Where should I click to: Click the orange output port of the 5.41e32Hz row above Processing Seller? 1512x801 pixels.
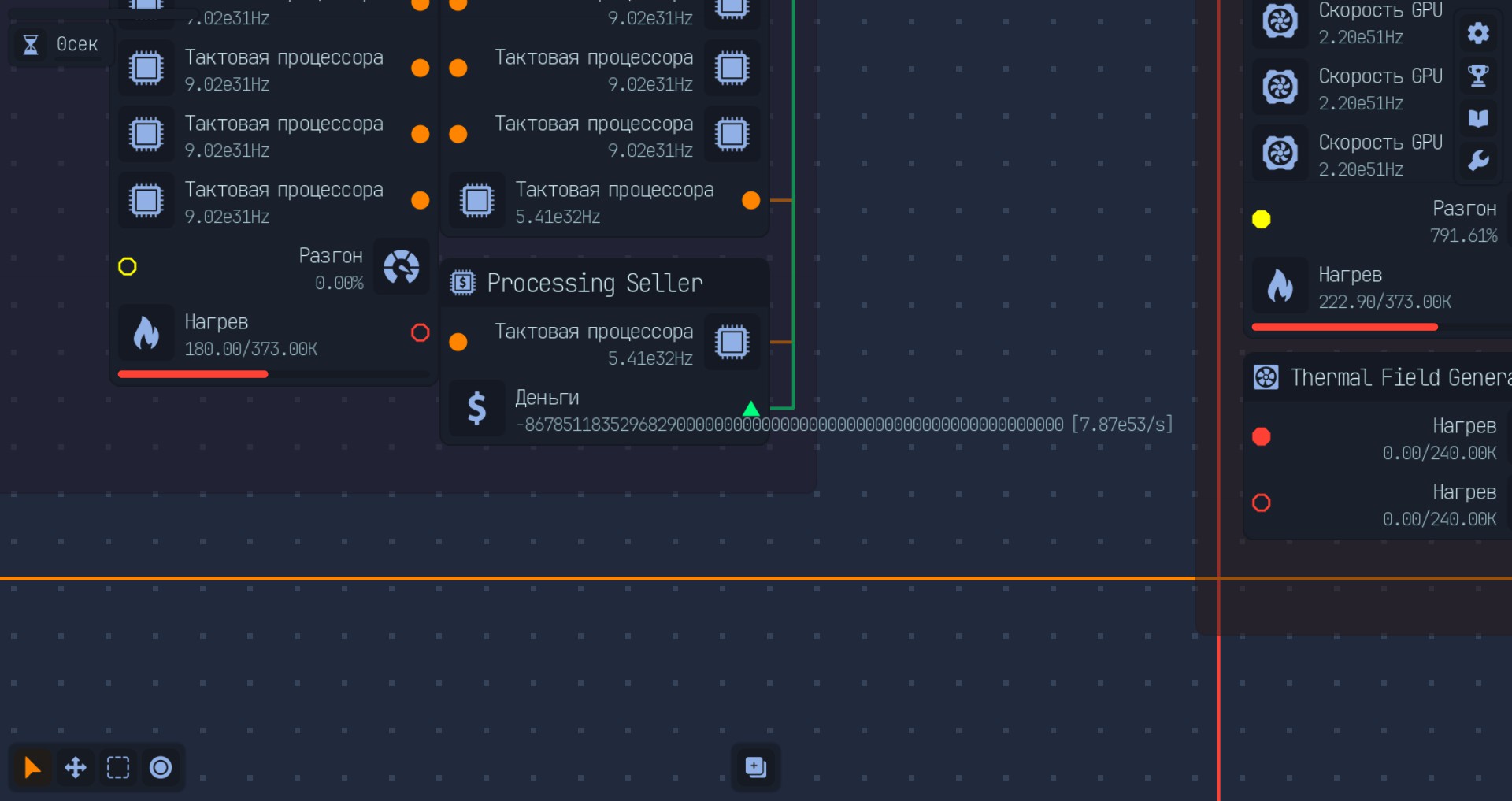pyautogui.click(x=751, y=200)
